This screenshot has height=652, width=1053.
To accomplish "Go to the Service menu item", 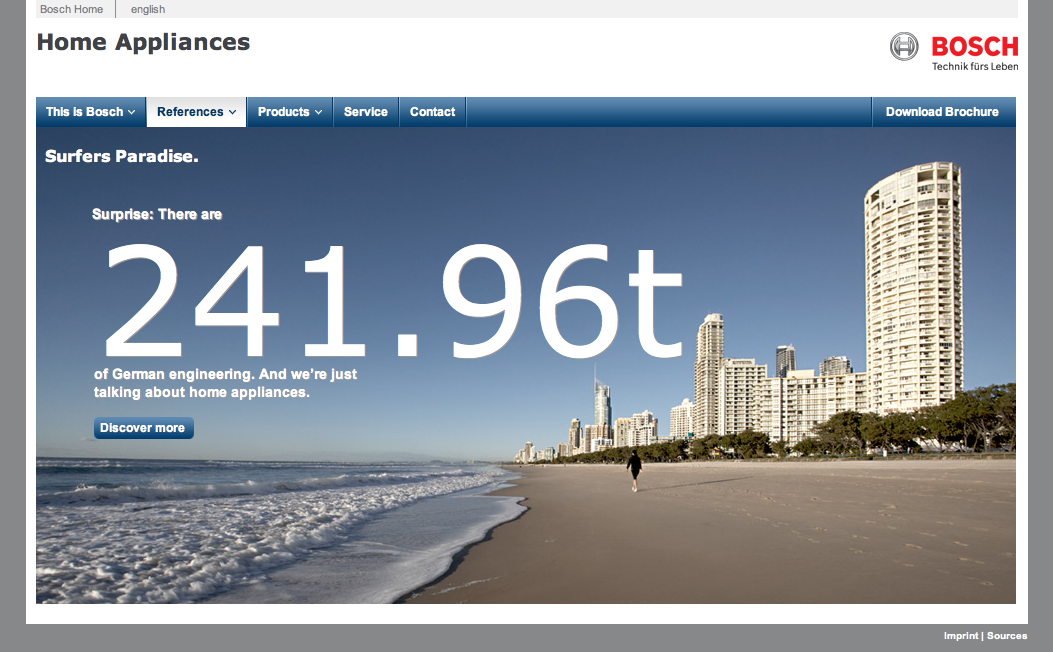I will pyautogui.click(x=365, y=112).
